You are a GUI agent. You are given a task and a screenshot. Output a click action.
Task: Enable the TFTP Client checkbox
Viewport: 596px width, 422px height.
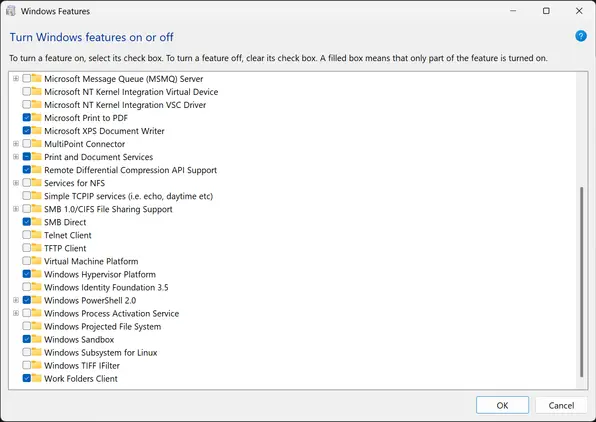tap(27, 248)
